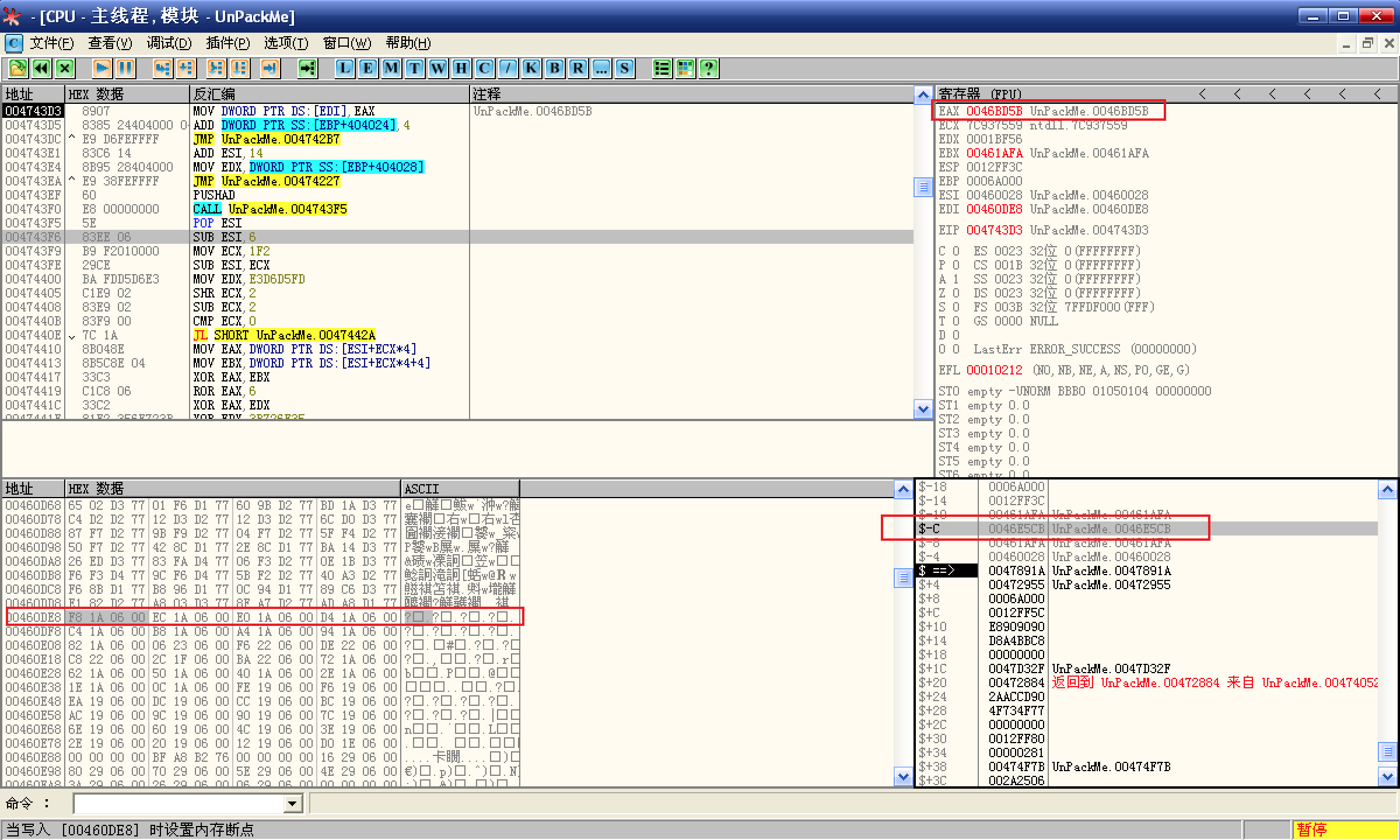Click the Close program X toolbar icon
Image resolution: width=1400 pixels, height=840 pixels.
(x=65, y=68)
